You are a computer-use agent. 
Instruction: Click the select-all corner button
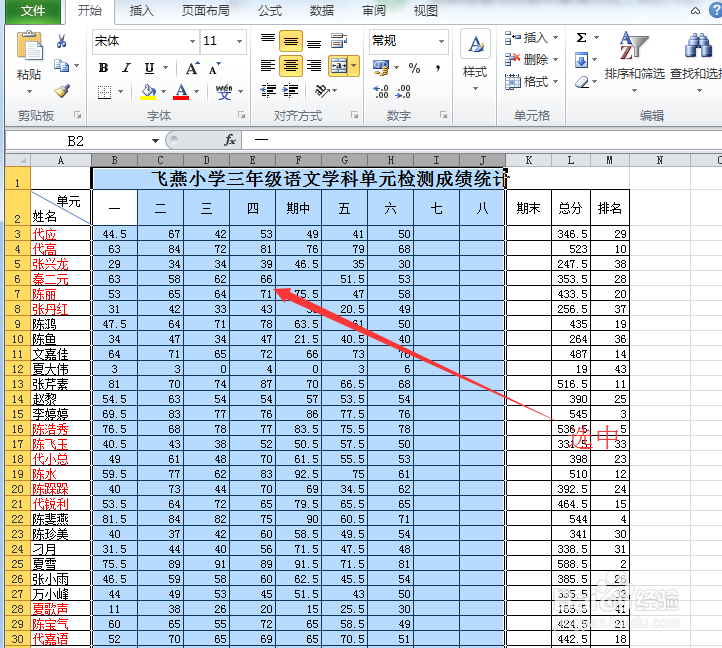(17, 160)
